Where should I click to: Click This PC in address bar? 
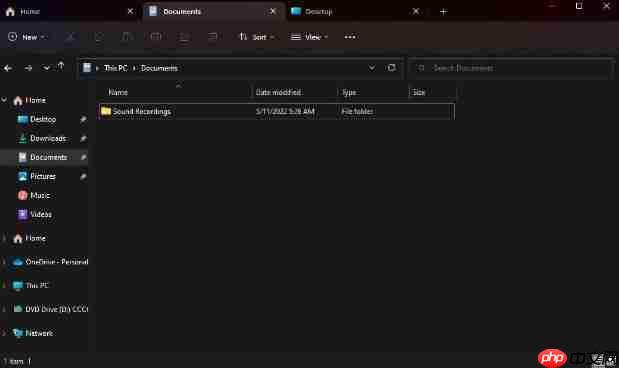[116, 68]
